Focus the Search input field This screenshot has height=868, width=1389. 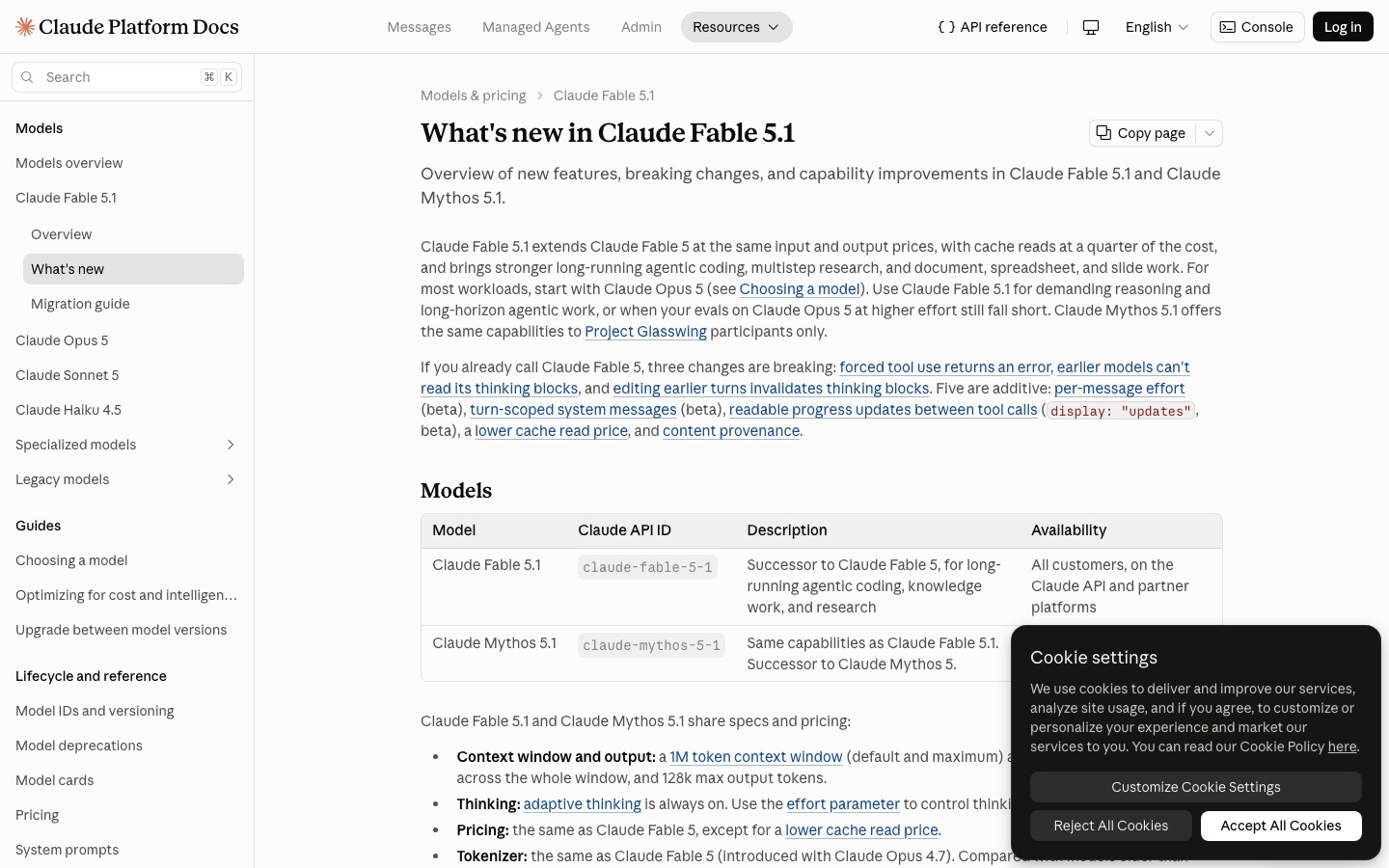point(126,77)
